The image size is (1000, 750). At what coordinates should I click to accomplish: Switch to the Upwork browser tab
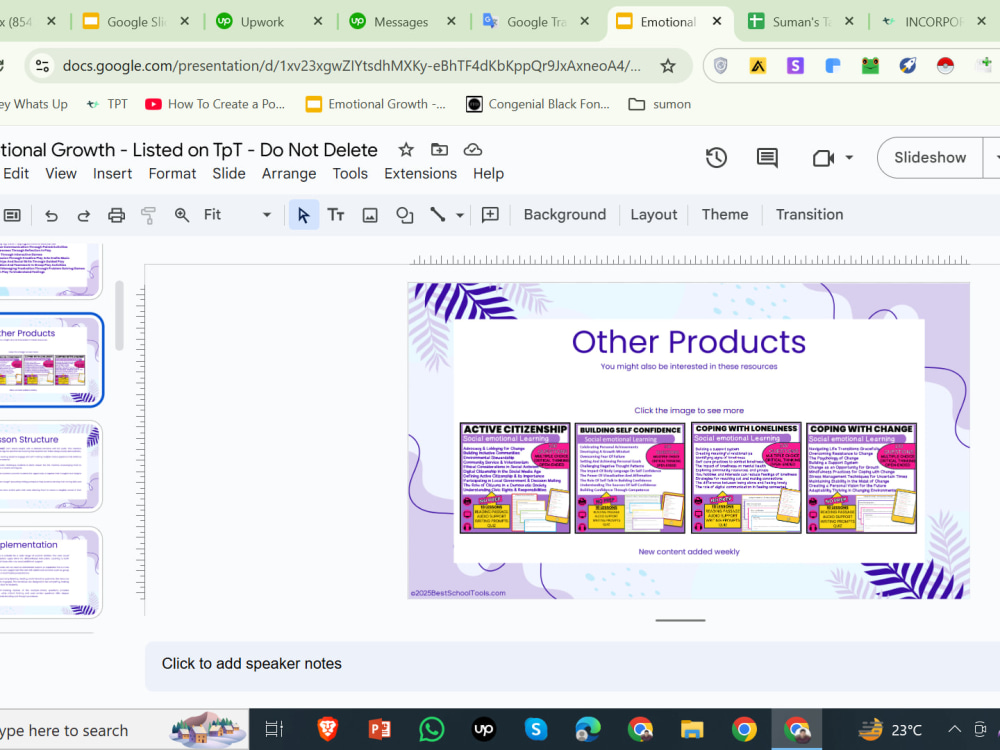tap(261, 22)
